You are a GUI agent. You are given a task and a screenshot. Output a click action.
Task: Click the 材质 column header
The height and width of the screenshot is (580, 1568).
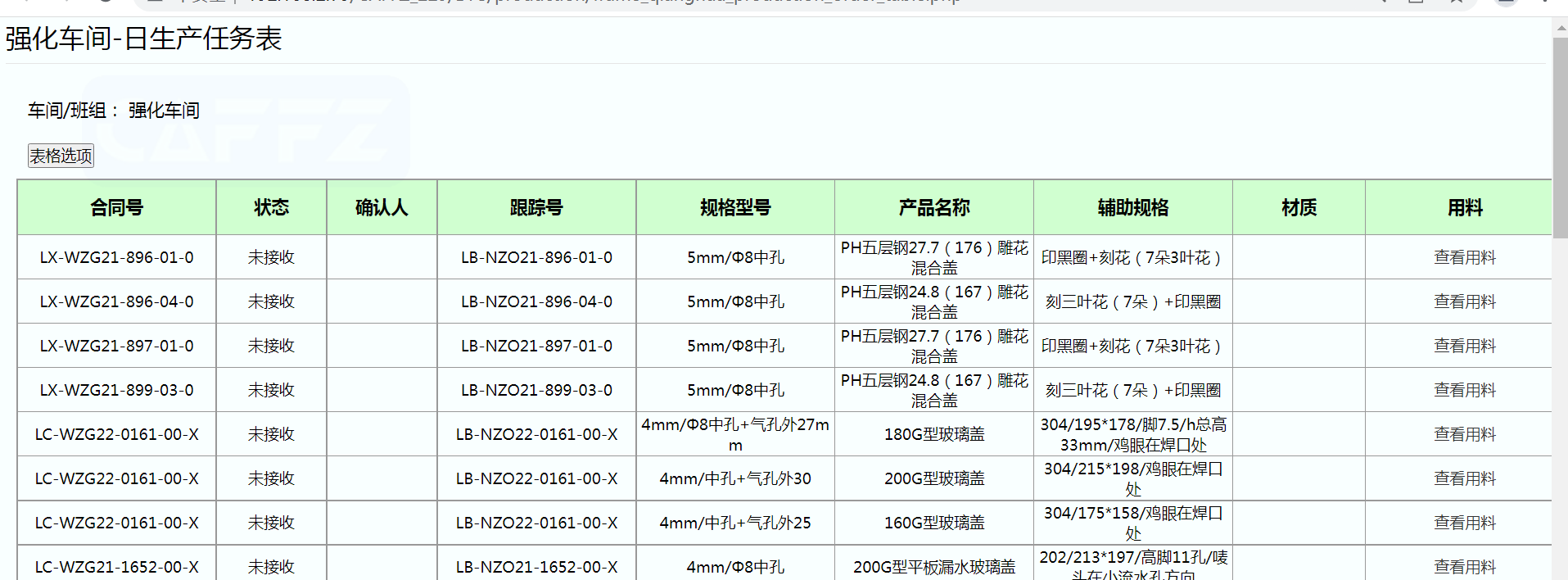tap(1299, 208)
